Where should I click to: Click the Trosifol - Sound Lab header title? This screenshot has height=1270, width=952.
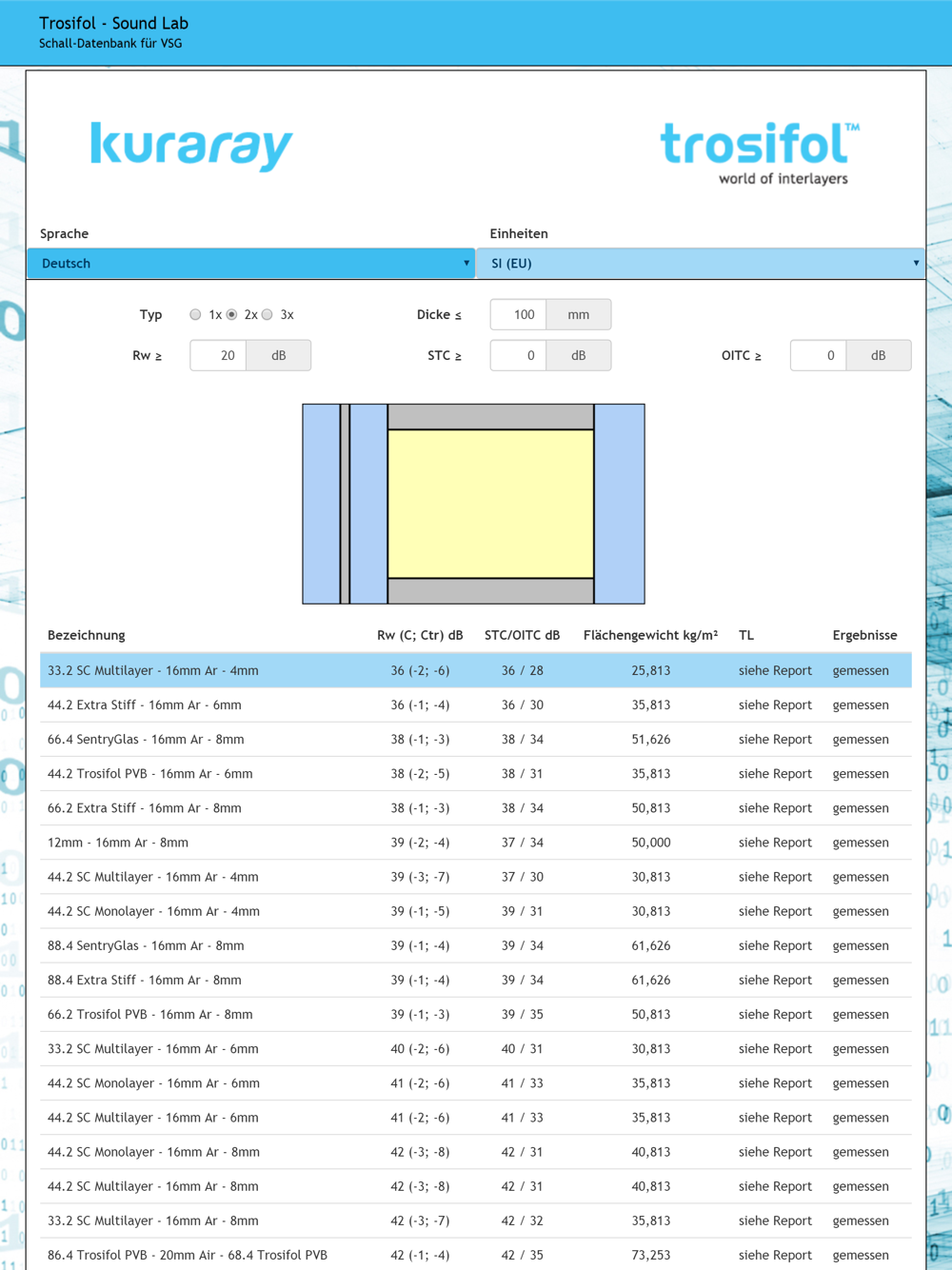(113, 23)
